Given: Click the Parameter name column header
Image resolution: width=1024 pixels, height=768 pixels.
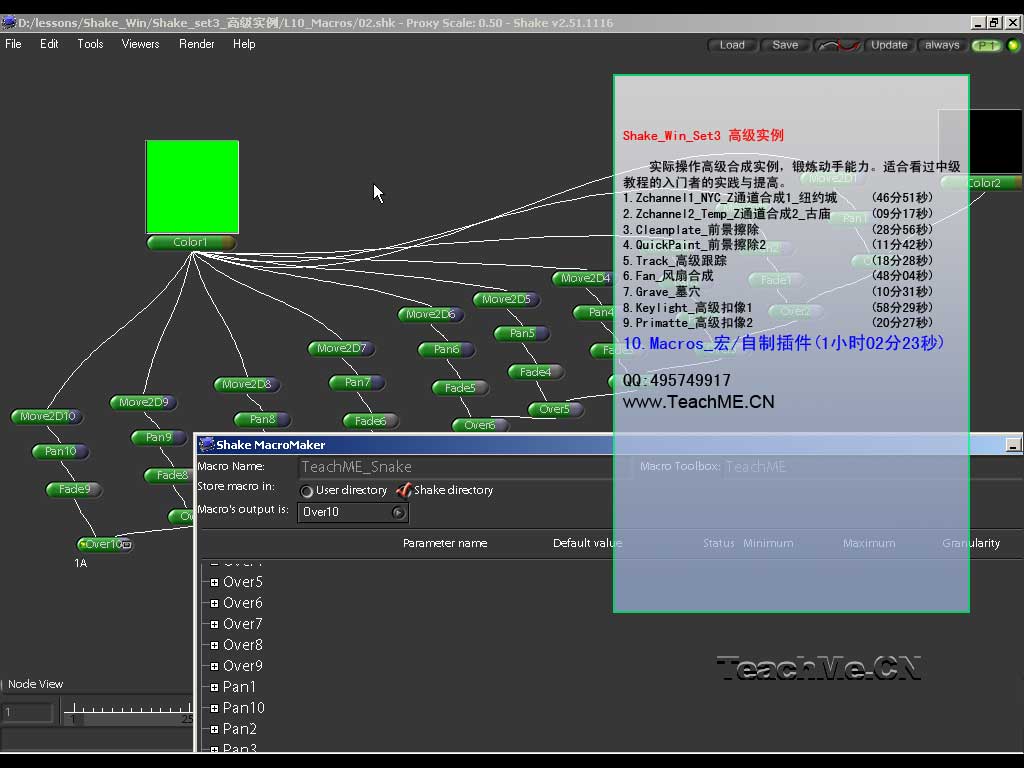Looking at the screenshot, I should pyautogui.click(x=445, y=543).
